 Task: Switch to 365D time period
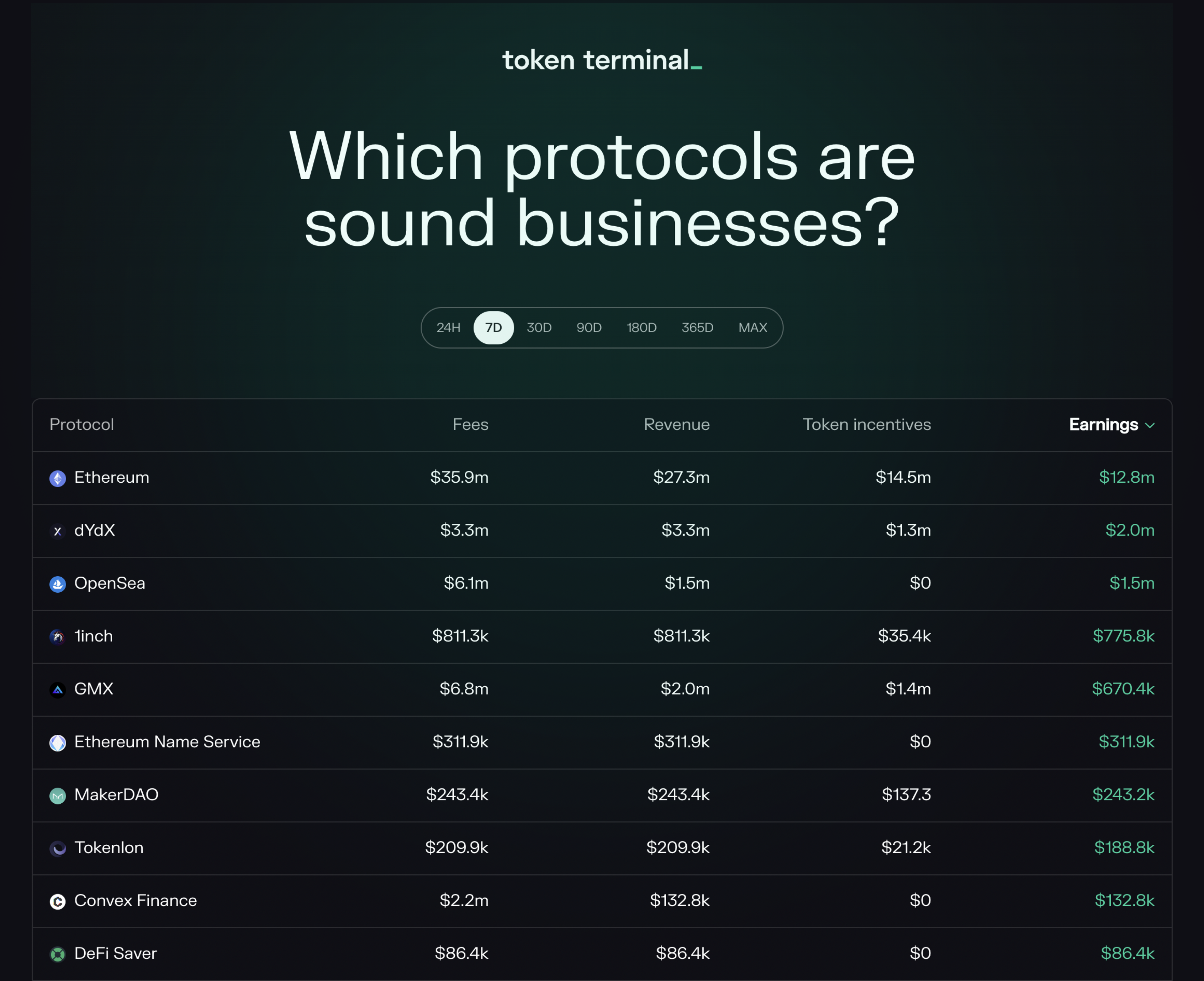tap(697, 328)
